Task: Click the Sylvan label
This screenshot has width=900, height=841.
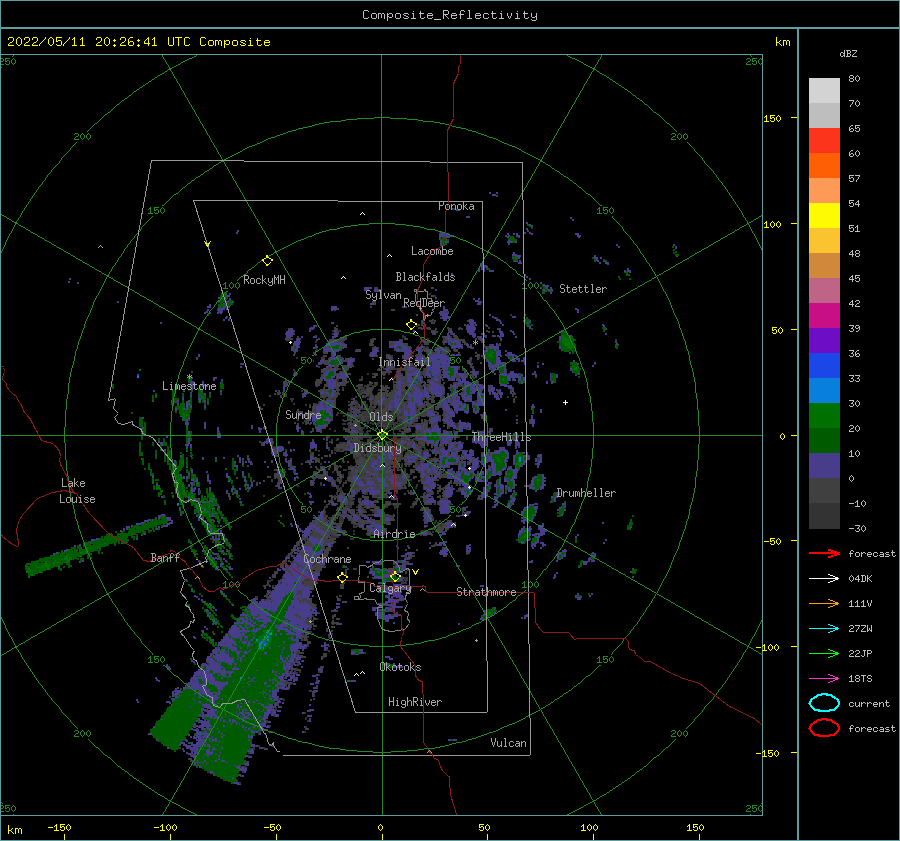Action: (x=383, y=295)
